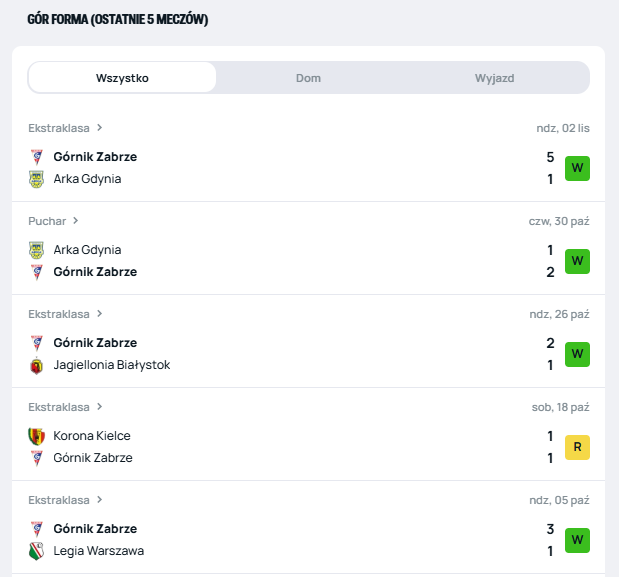Image resolution: width=619 pixels, height=577 pixels.
Task: Open Ekstraklasa chevron for 02 lis match
Action: click(x=100, y=128)
